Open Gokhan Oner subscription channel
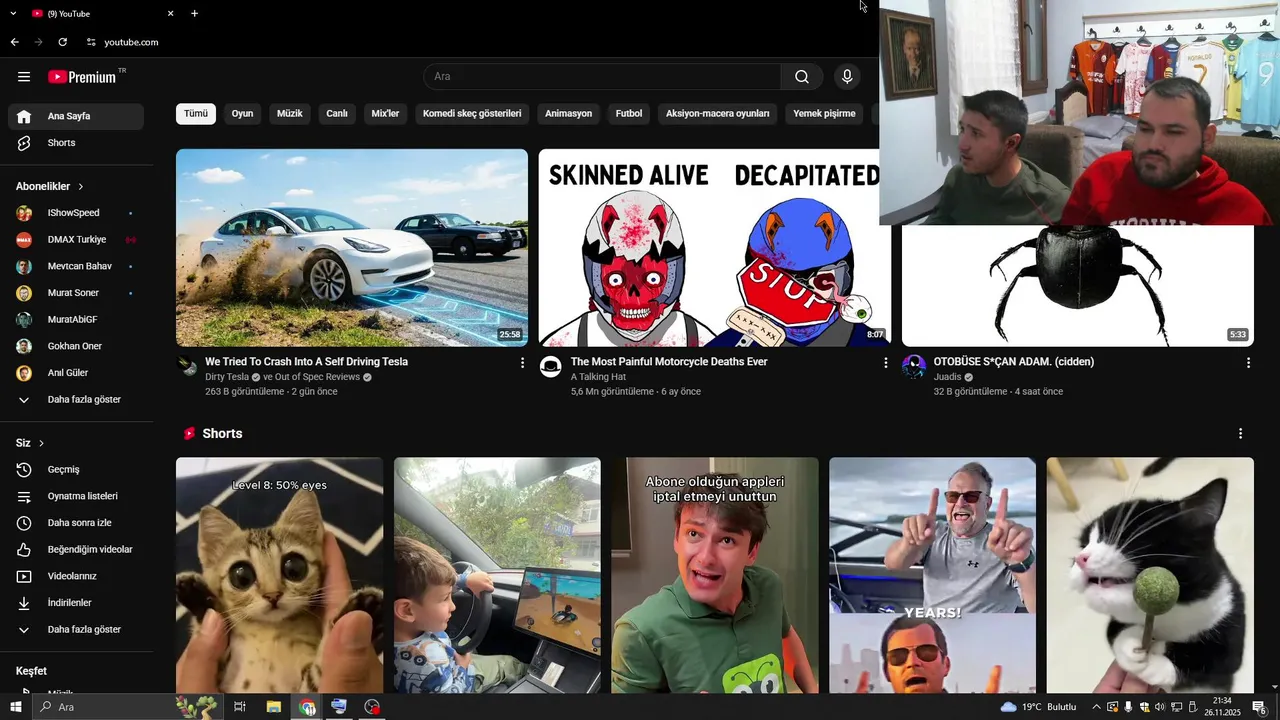 (x=76, y=346)
